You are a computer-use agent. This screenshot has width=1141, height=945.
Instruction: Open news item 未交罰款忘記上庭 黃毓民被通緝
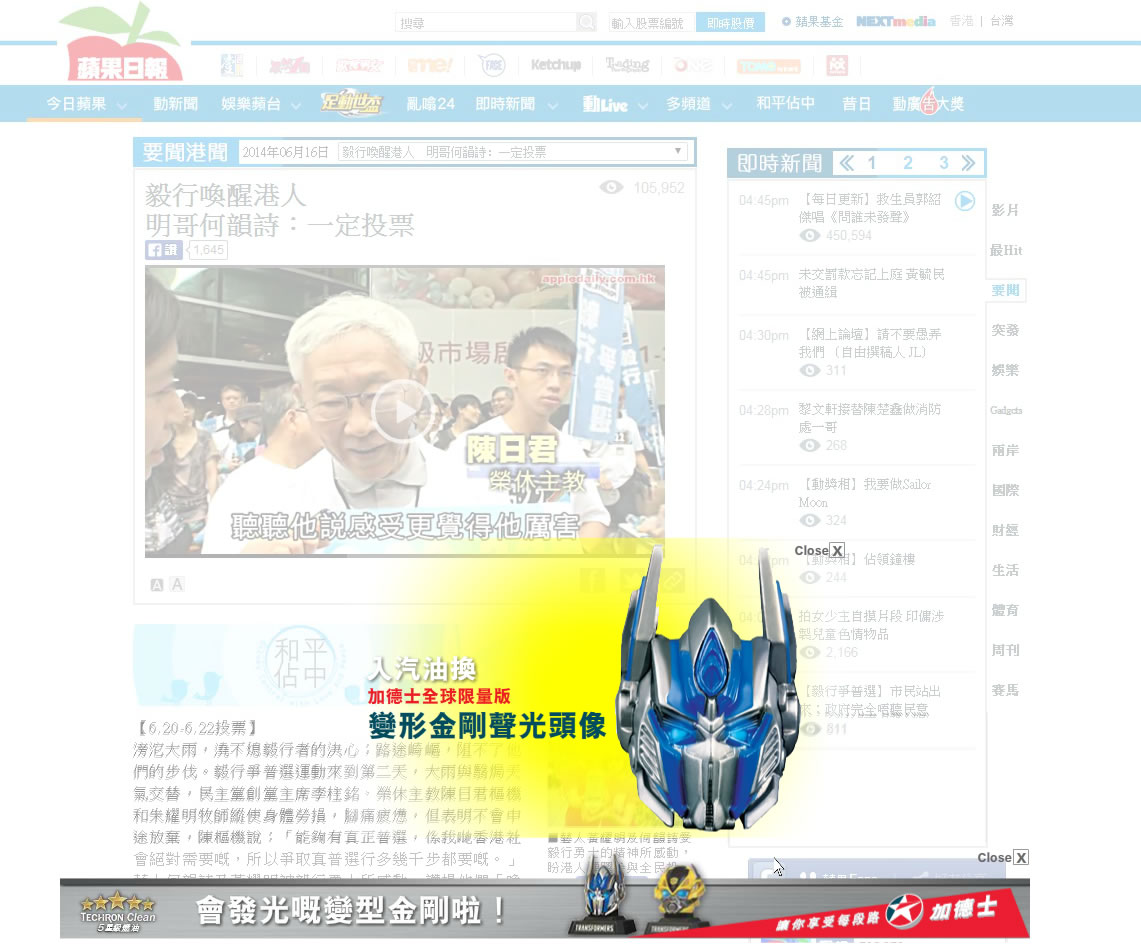click(x=871, y=283)
